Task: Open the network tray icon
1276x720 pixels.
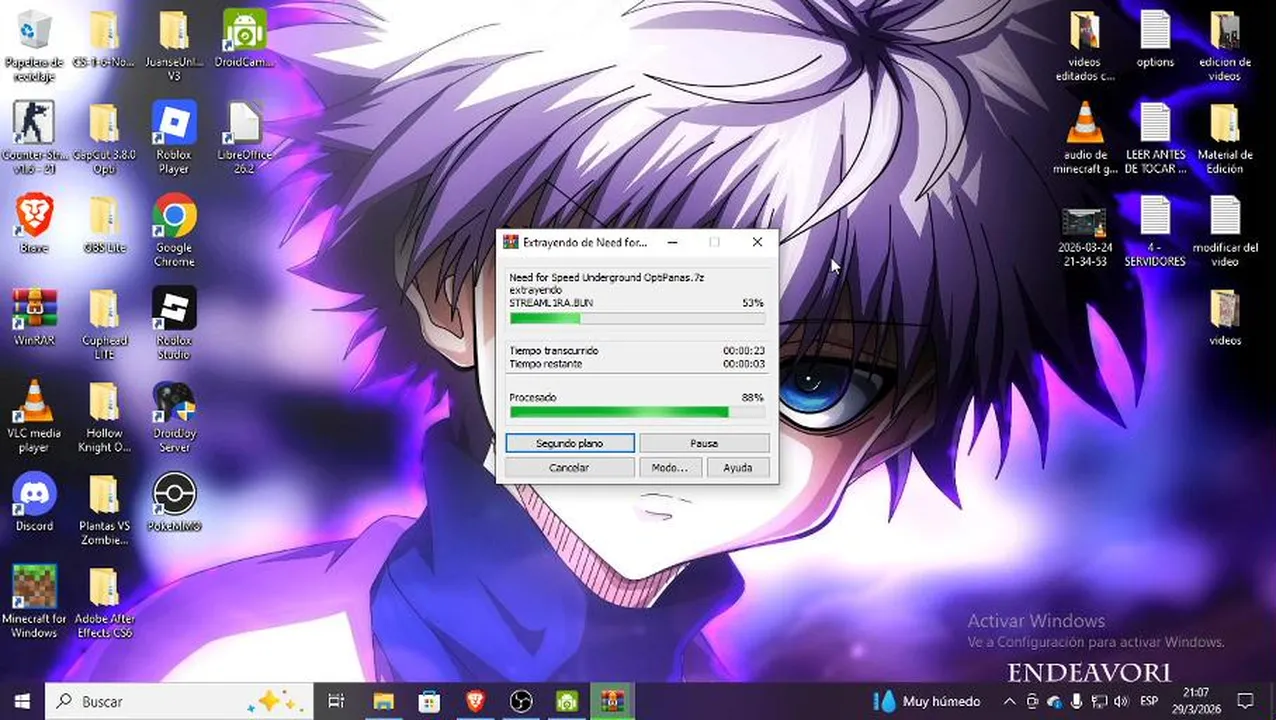Action: pos(1098,701)
